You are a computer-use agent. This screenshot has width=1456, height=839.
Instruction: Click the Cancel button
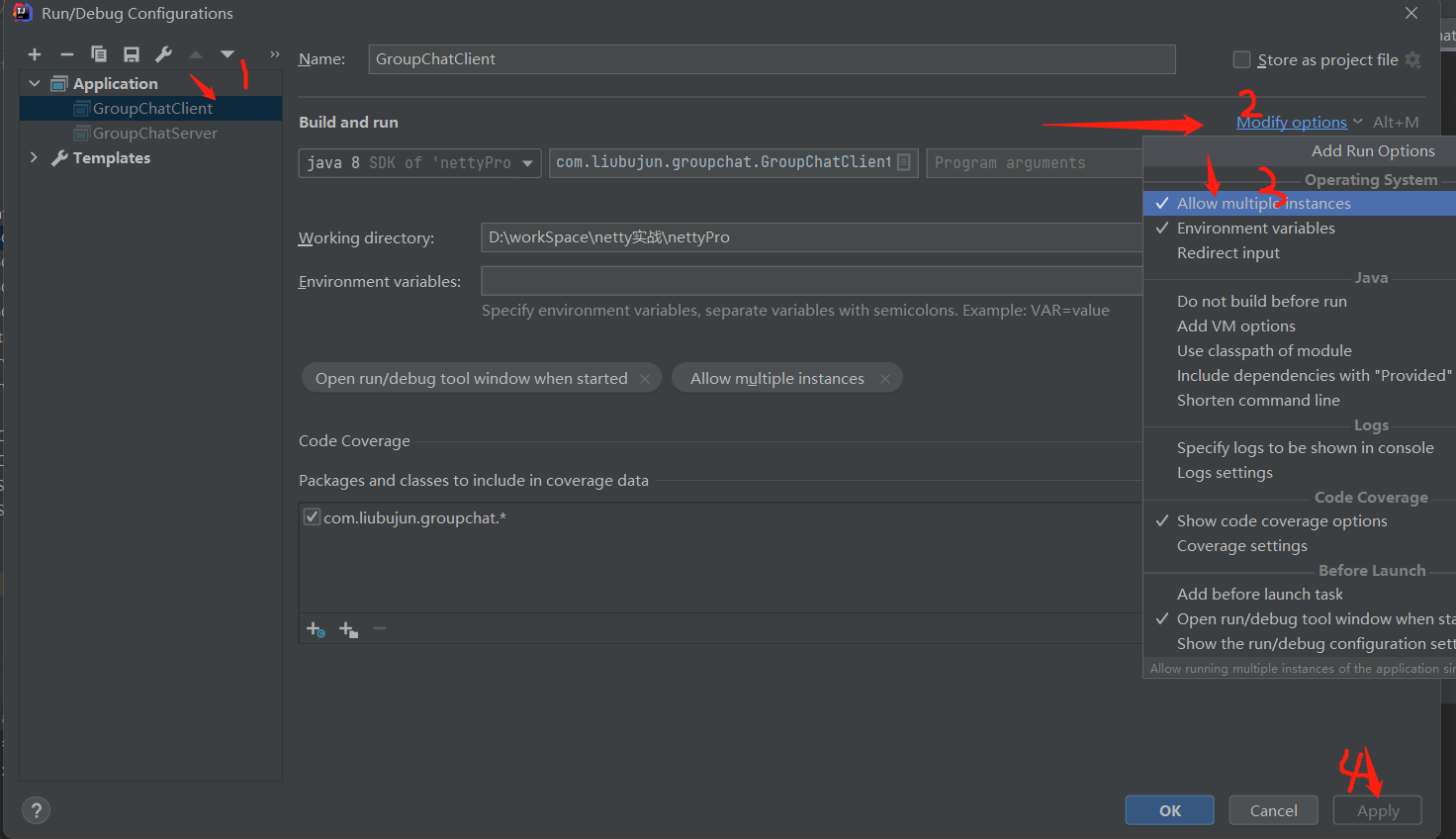[x=1274, y=810]
